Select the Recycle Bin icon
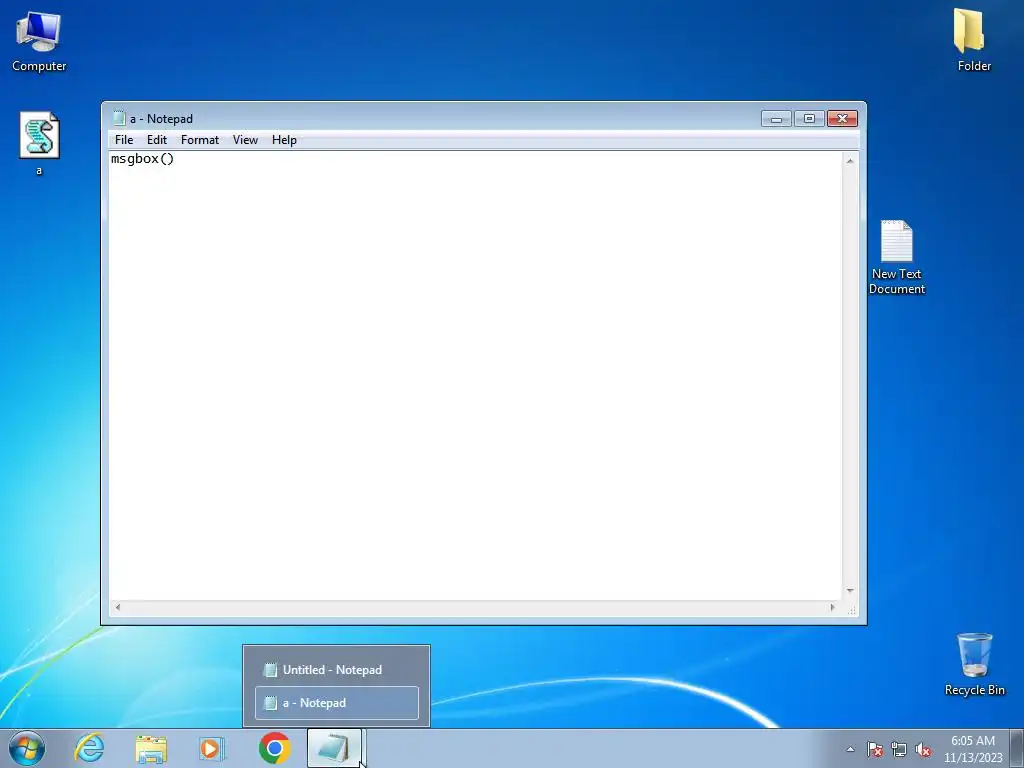This screenshot has height=768, width=1024. (x=974, y=664)
